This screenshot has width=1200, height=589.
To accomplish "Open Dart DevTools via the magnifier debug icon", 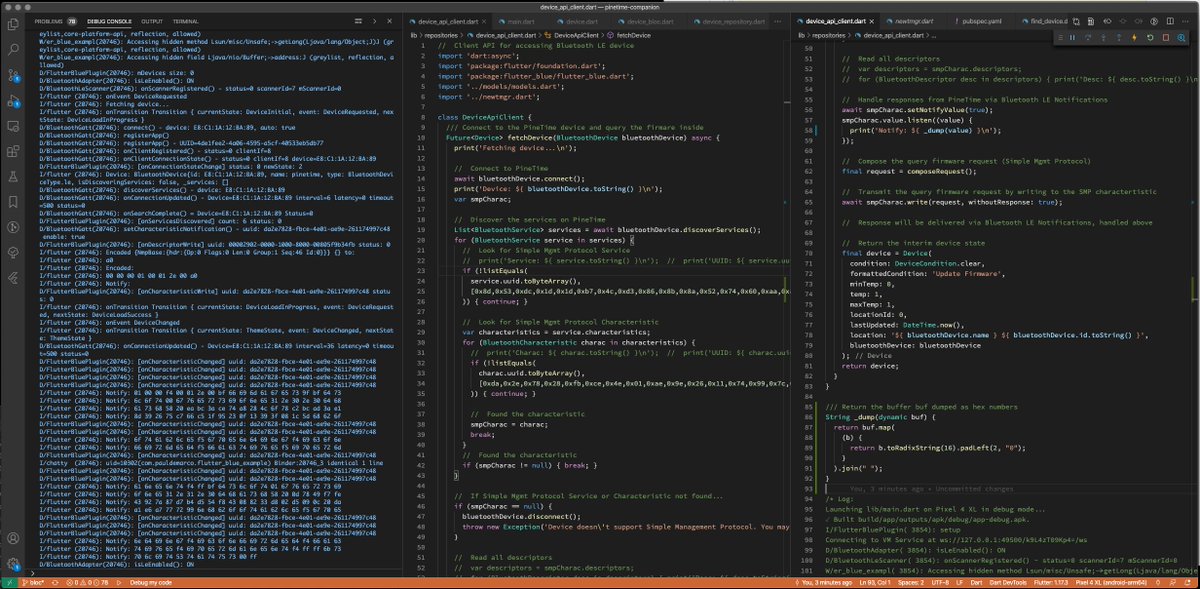I will [x=1181, y=37].
